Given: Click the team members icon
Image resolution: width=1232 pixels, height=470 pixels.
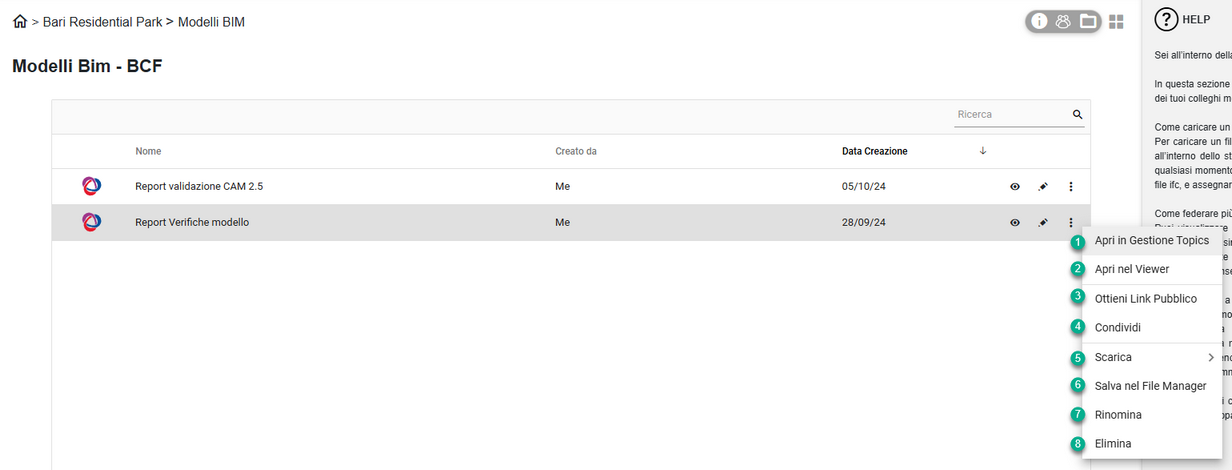Looking at the screenshot, I should point(1063,21).
